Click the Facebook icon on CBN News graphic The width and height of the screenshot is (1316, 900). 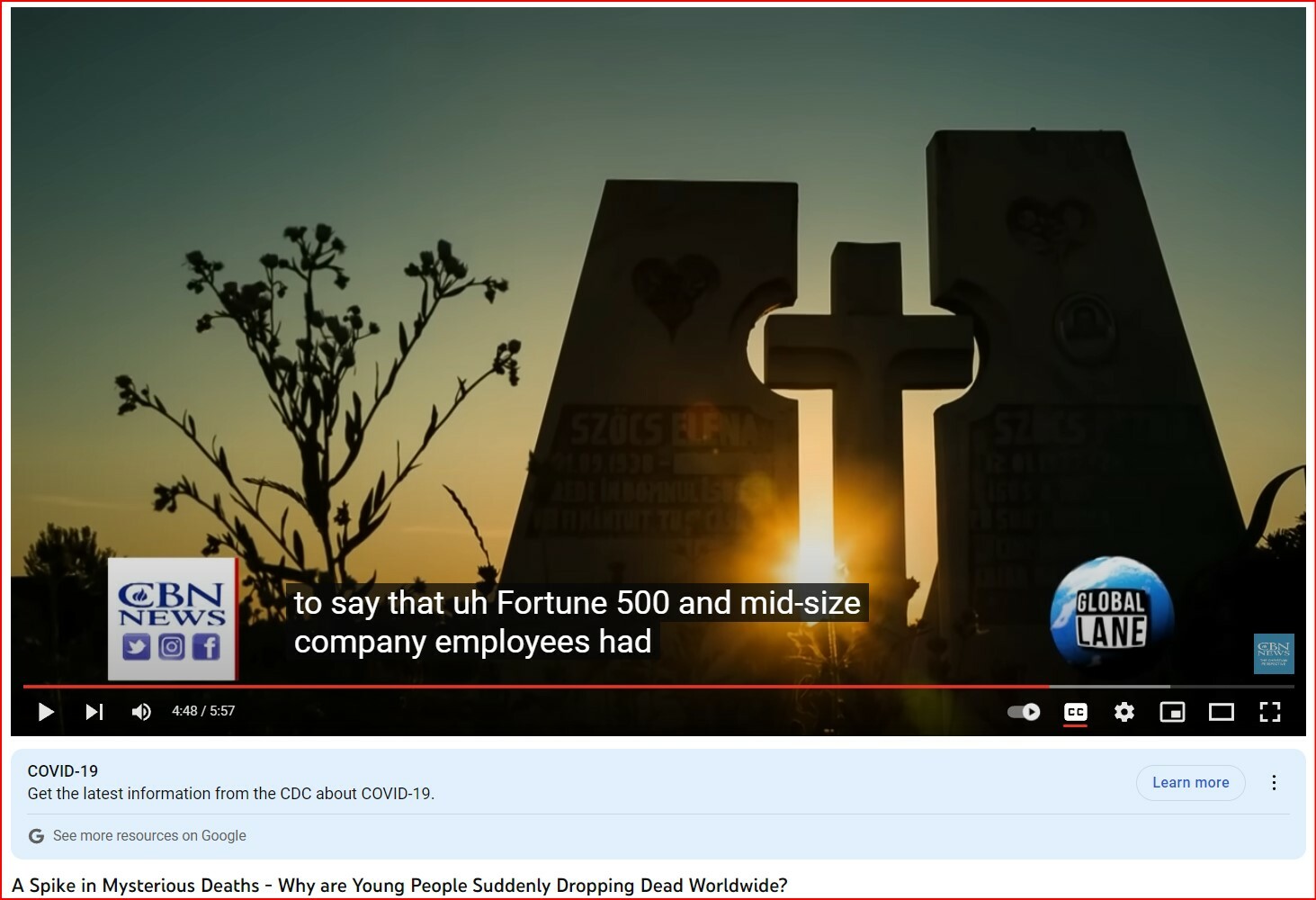(206, 647)
